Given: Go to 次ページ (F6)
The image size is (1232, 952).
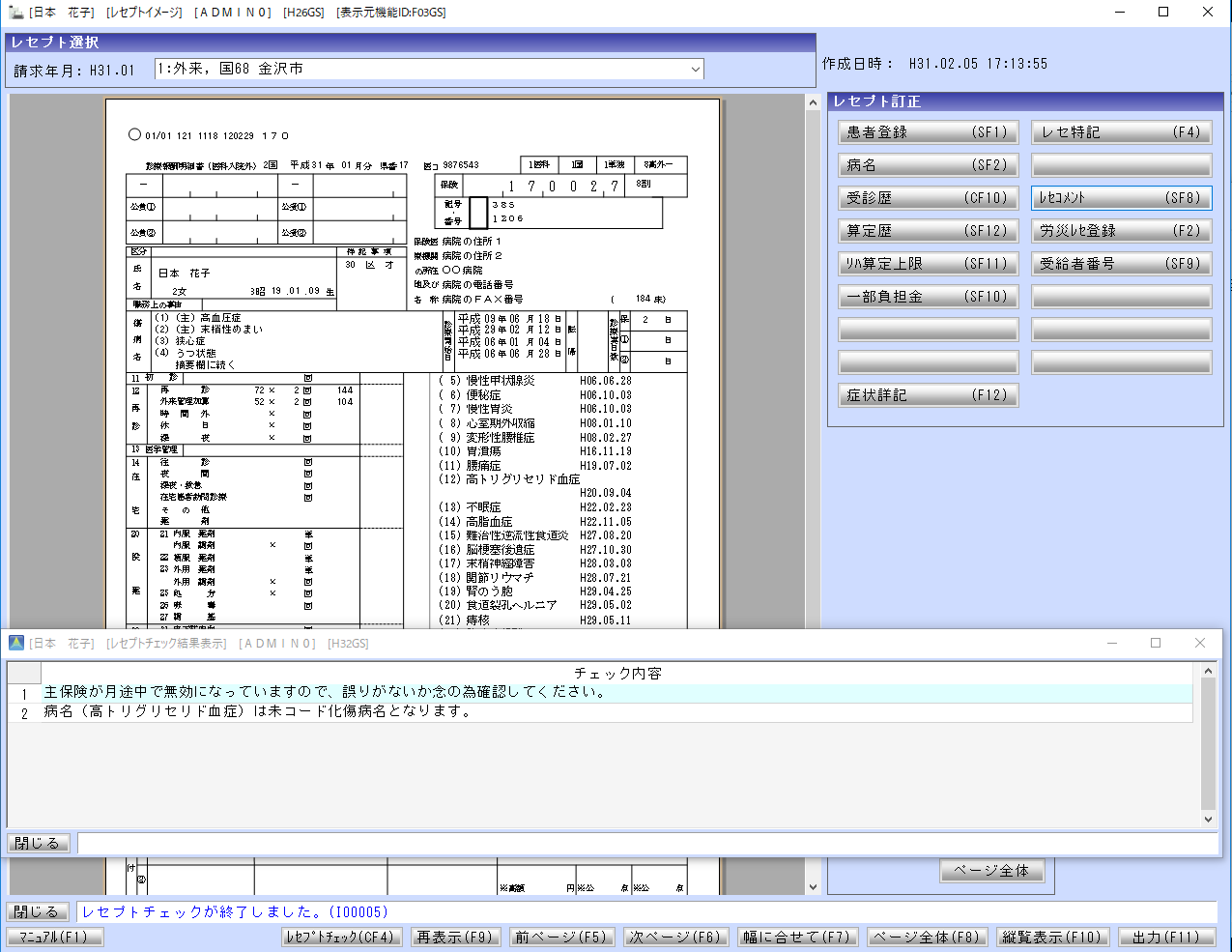Looking at the screenshot, I should (x=674, y=937).
